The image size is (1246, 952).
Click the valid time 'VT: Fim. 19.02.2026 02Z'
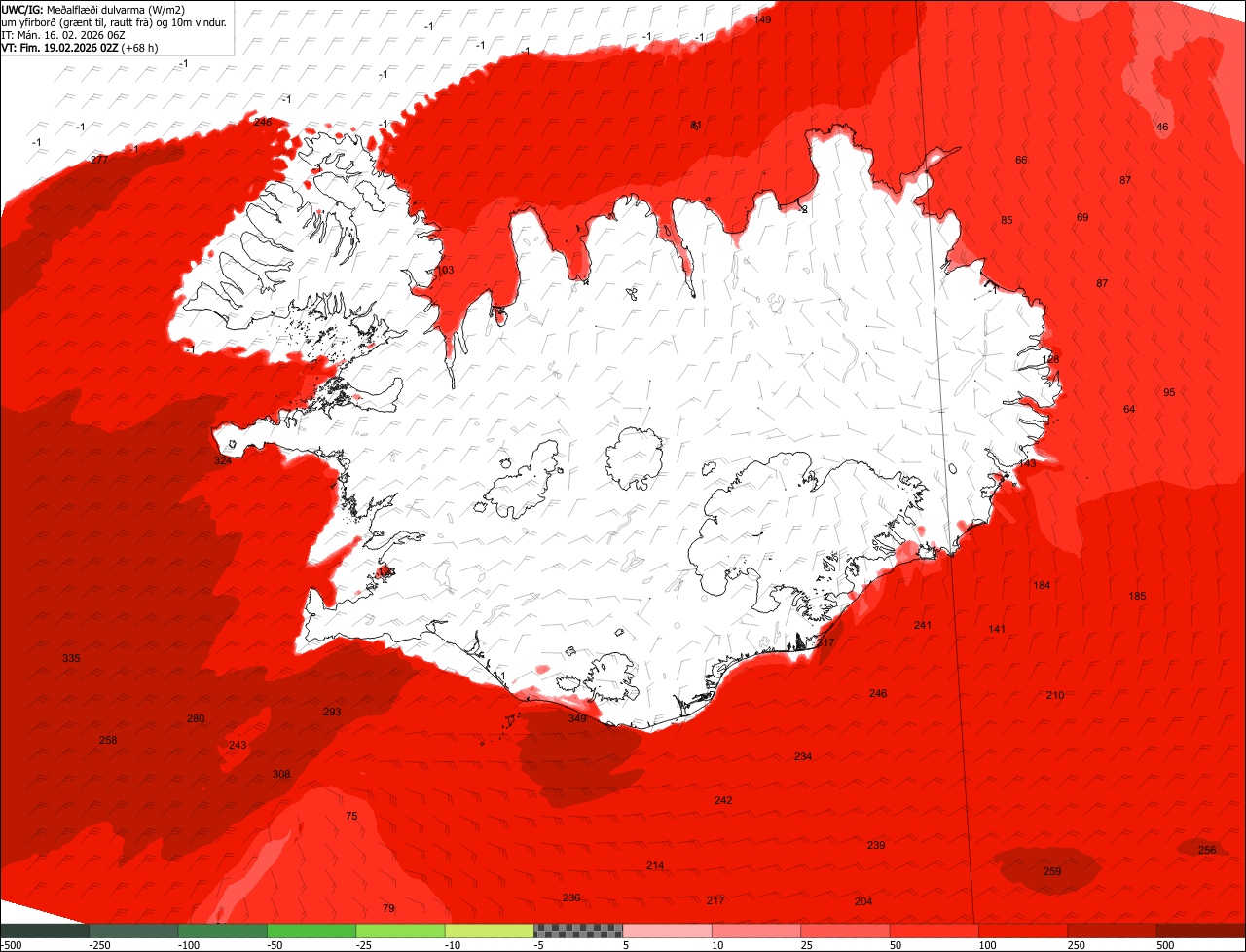click(x=61, y=47)
